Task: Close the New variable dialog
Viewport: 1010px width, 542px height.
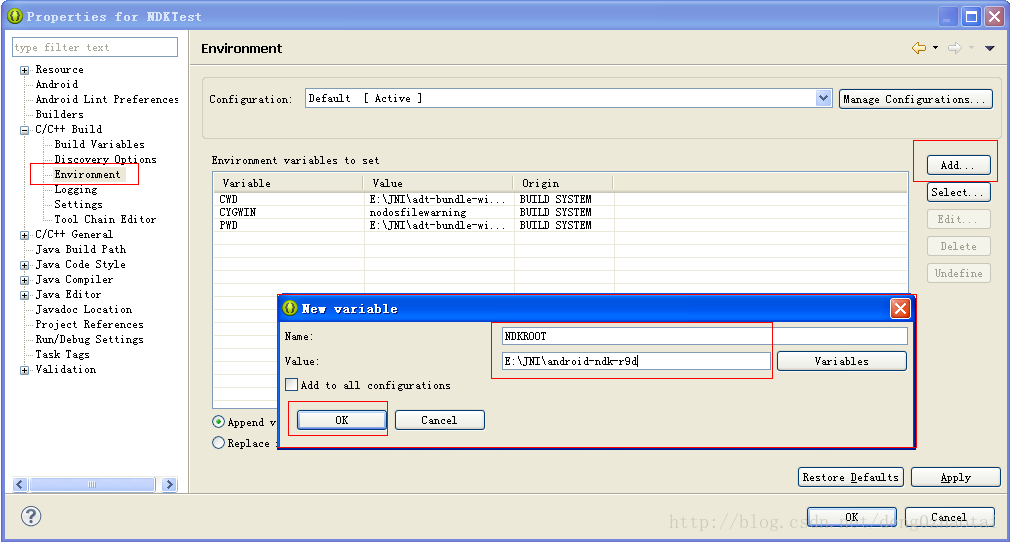Action: tap(900, 309)
